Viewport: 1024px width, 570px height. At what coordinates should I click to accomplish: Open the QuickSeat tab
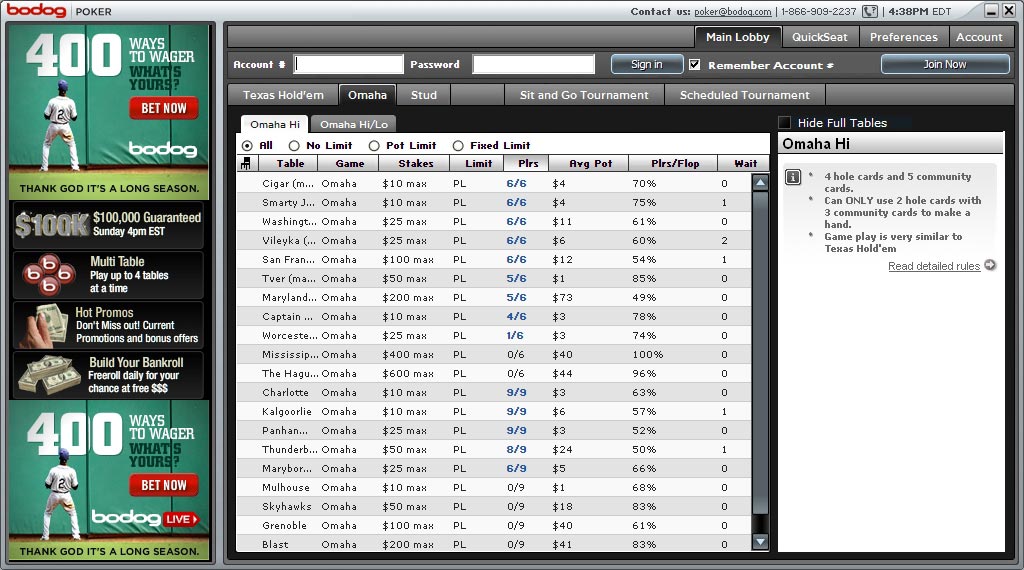pyautogui.click(x=820, y=37)
